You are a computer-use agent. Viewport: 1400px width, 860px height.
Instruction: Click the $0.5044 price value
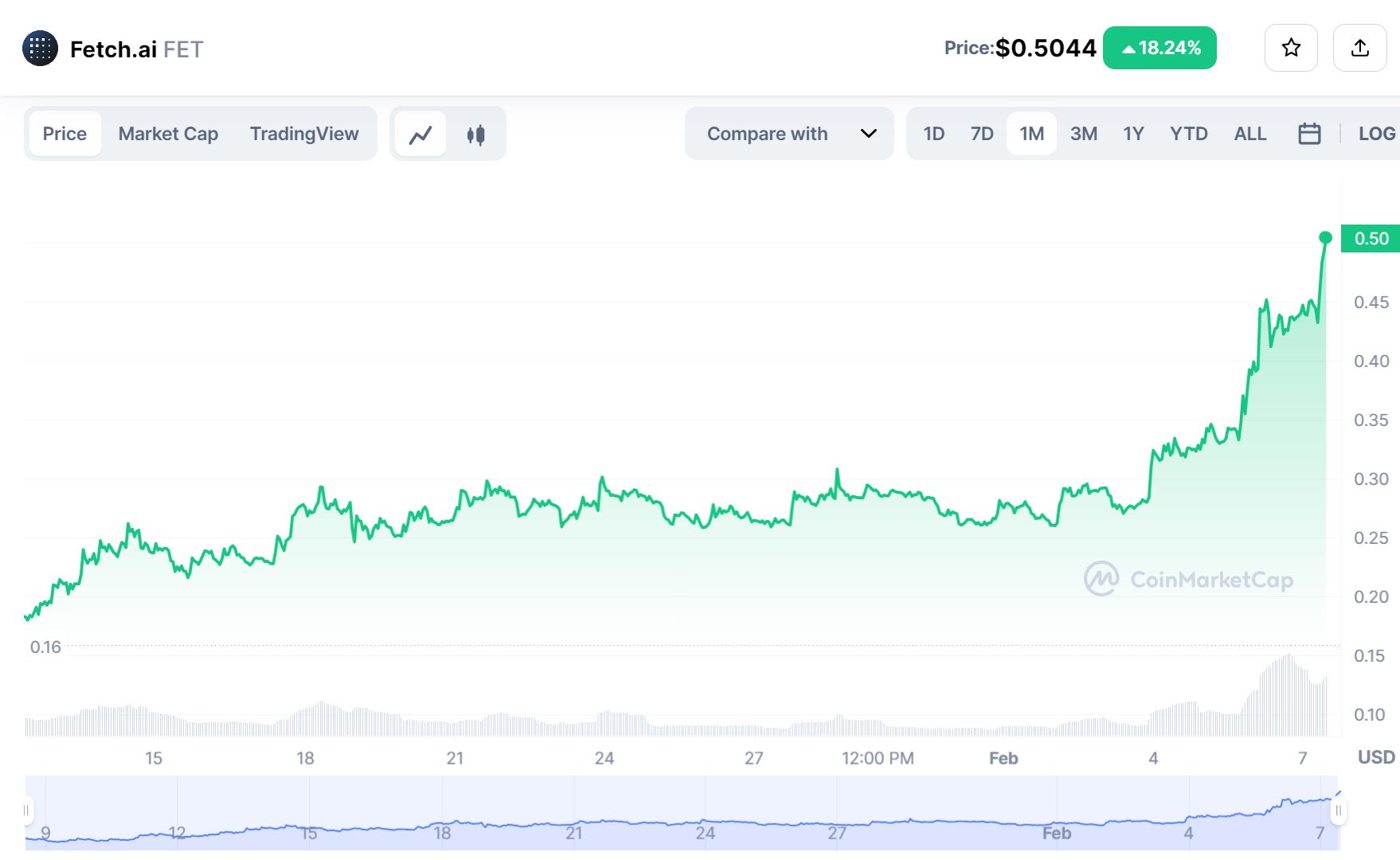pyautogui.click(x=1046, y=48)
